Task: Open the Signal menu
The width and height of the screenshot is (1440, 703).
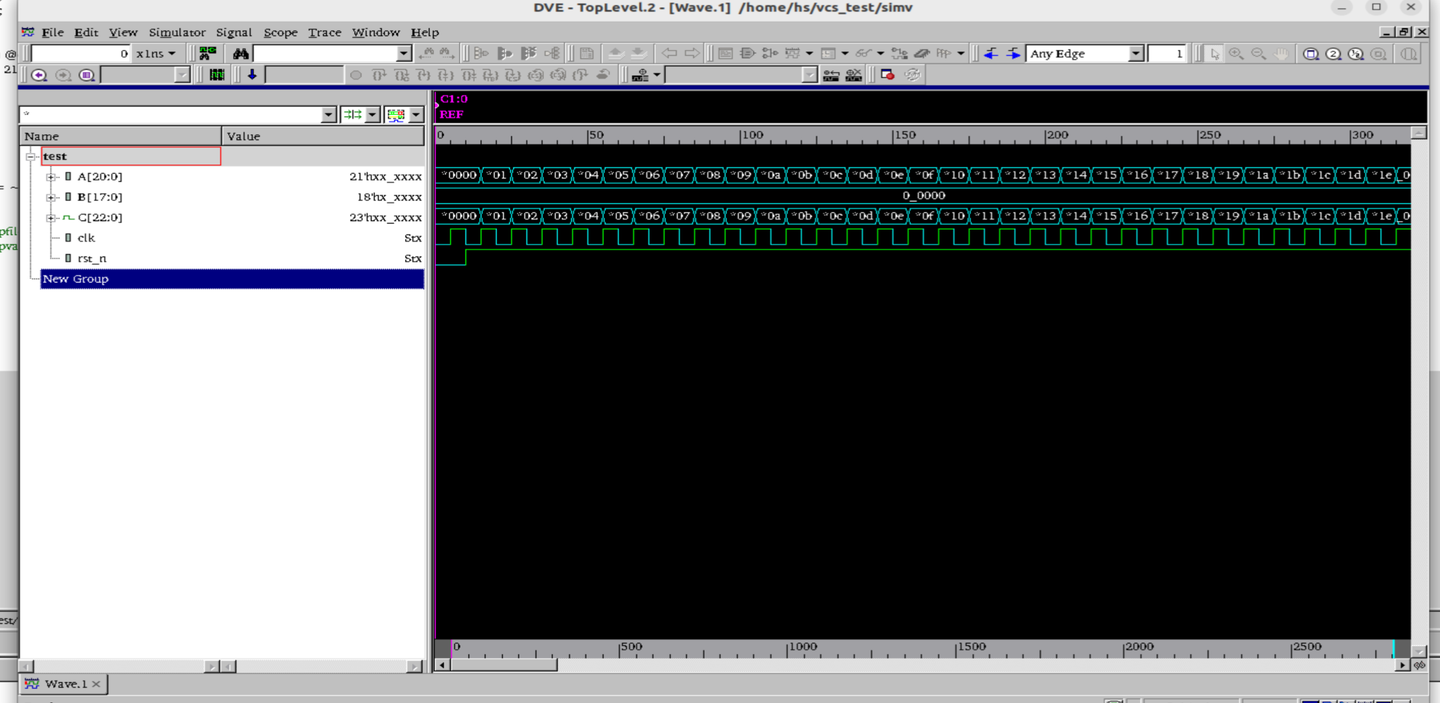Action: pos(234,32)
